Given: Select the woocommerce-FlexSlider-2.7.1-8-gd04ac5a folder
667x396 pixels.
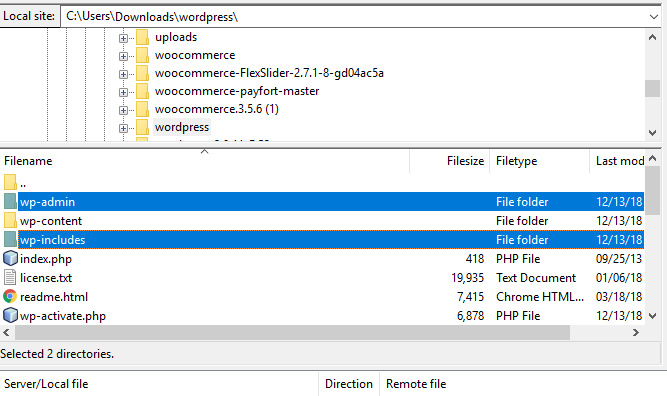Looking at the screenshot, I should 269,73.
